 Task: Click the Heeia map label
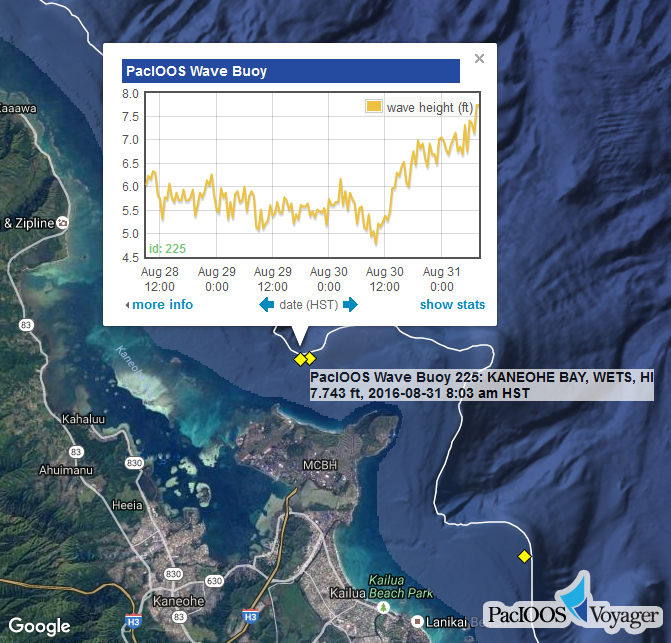tap(127, 505)
